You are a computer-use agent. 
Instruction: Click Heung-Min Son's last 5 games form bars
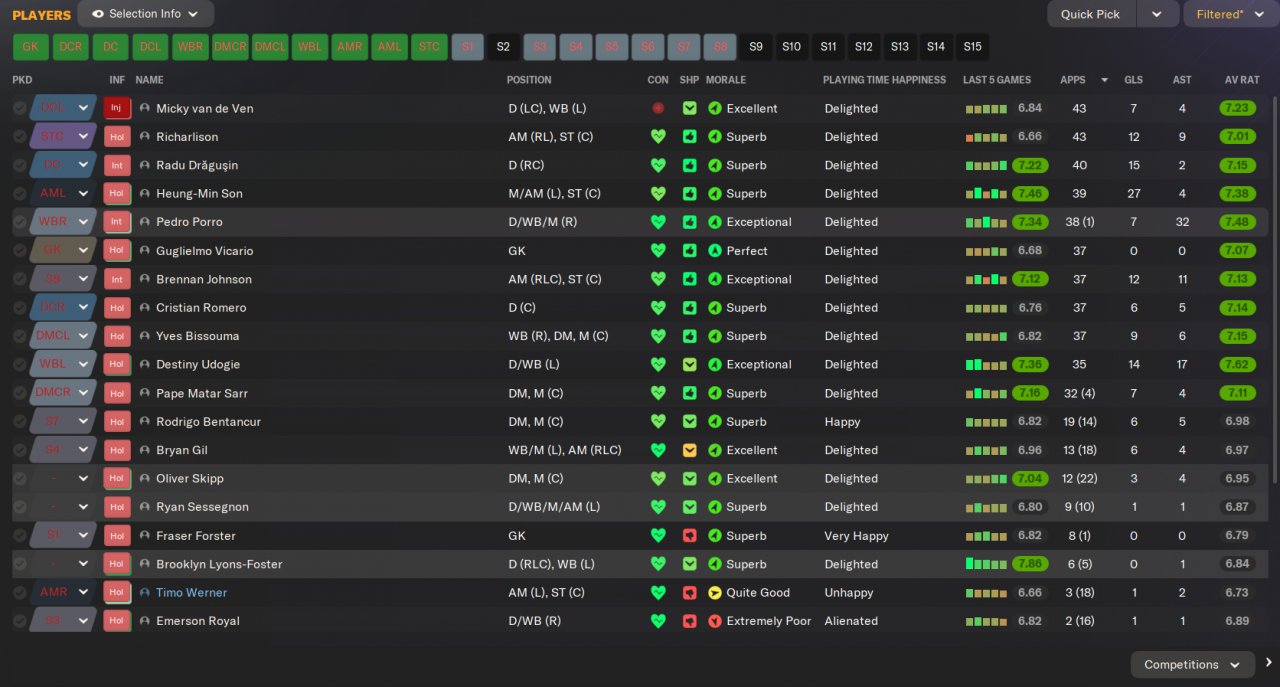click(x=986, y=194)
